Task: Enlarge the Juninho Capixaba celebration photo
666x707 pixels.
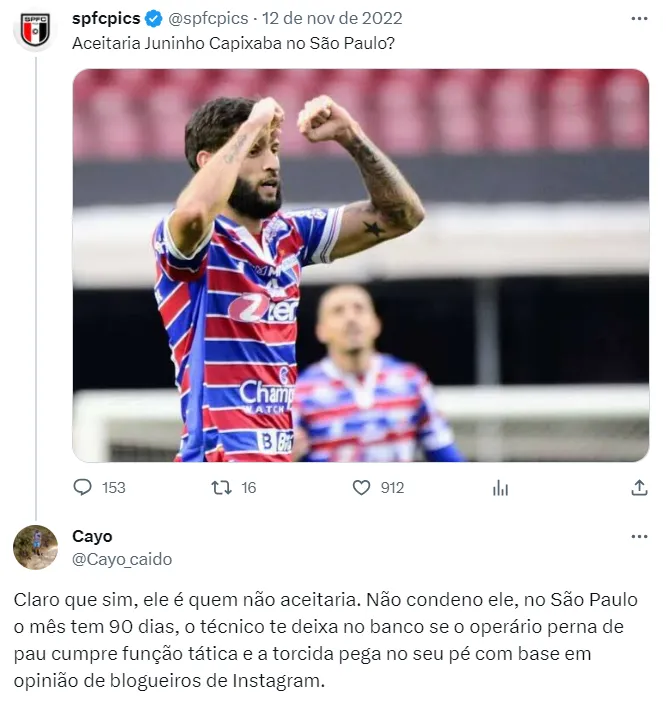Action: click(x=361, y=265)
